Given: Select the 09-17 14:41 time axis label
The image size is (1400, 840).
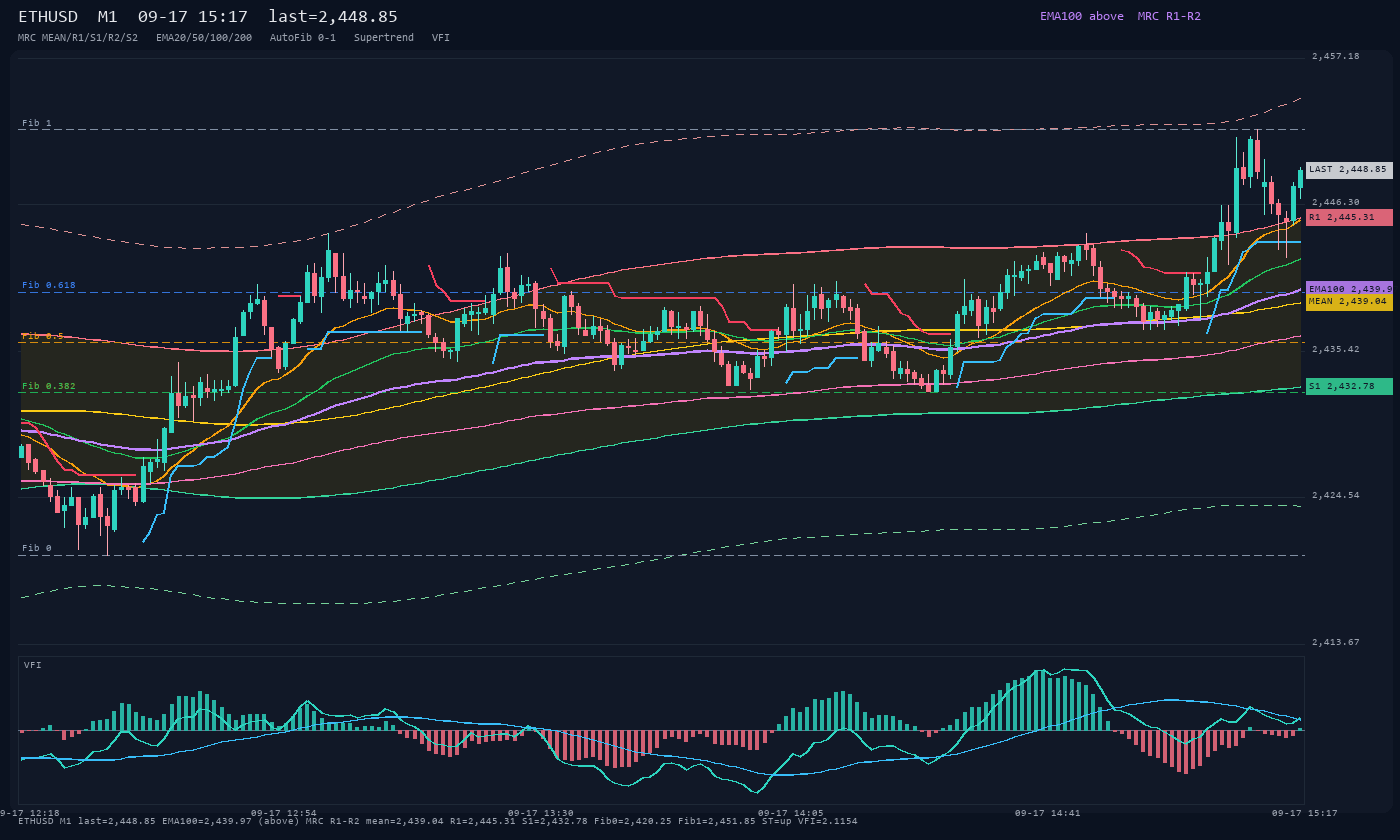Looking at the screenshot, I should (x=1048, y=813).
